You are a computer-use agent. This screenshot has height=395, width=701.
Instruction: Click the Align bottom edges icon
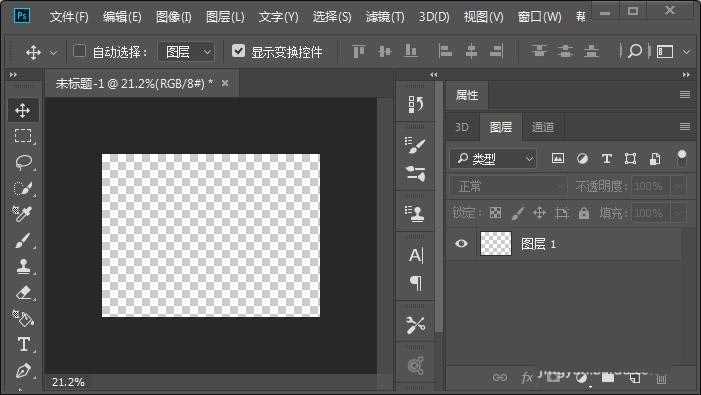pyautogui.click(x=410, y=51)
